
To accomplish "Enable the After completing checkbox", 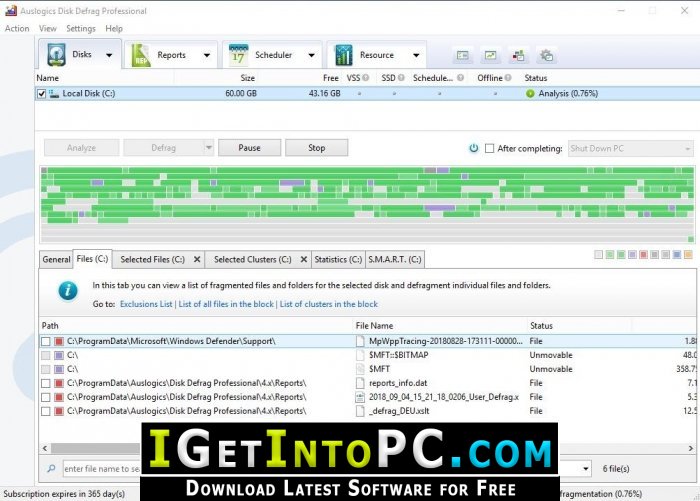I will pos(489,148).
